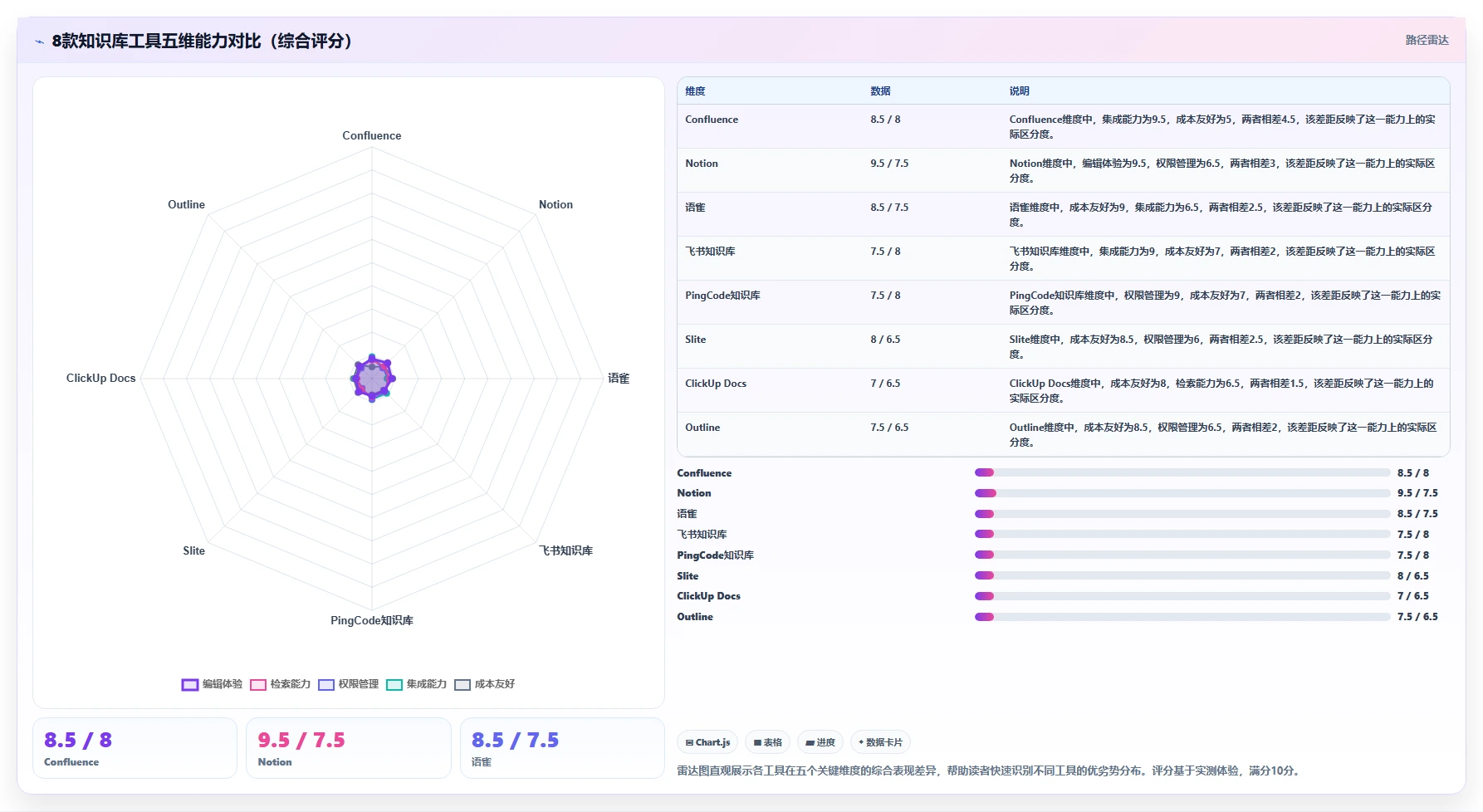Click the 数据 column header
1483x812 pixels.
[880, 91]
